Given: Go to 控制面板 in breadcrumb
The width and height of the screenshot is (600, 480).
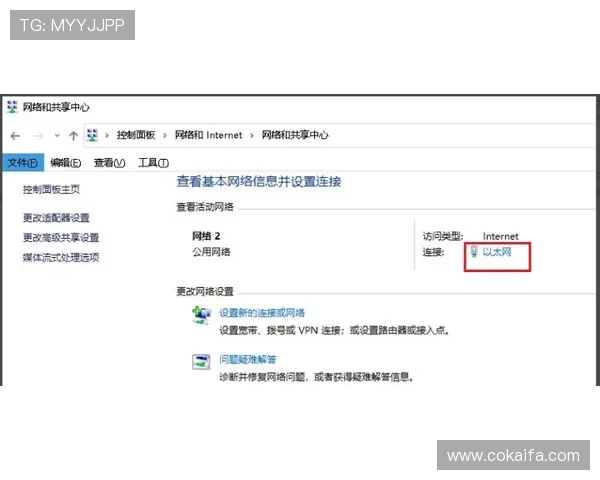Looking at the screenshot, I should (136, 135).
